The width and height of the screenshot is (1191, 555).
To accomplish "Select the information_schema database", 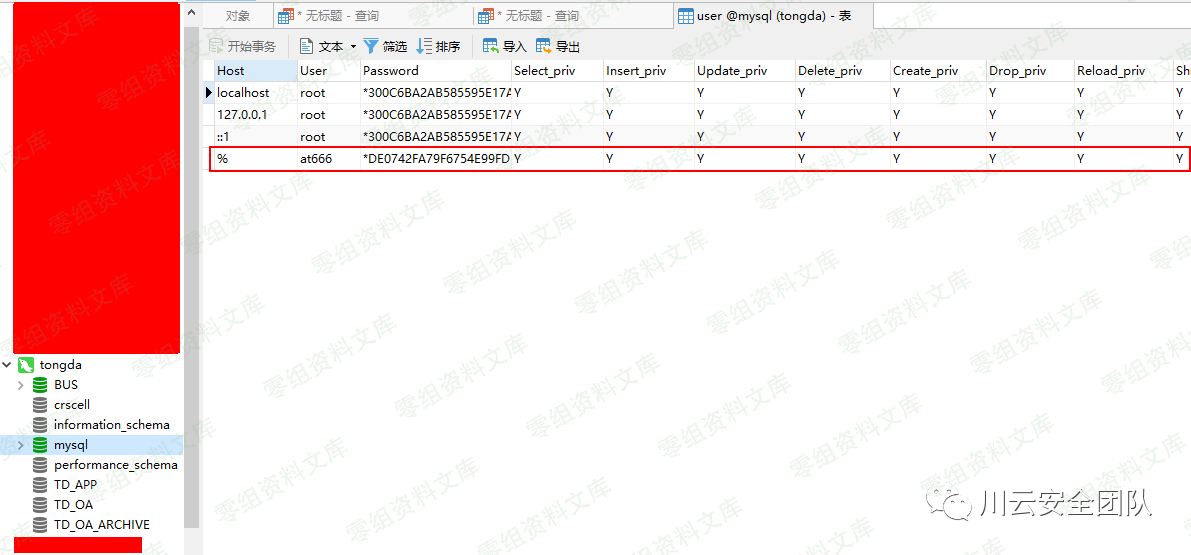I will coord(111,425).
